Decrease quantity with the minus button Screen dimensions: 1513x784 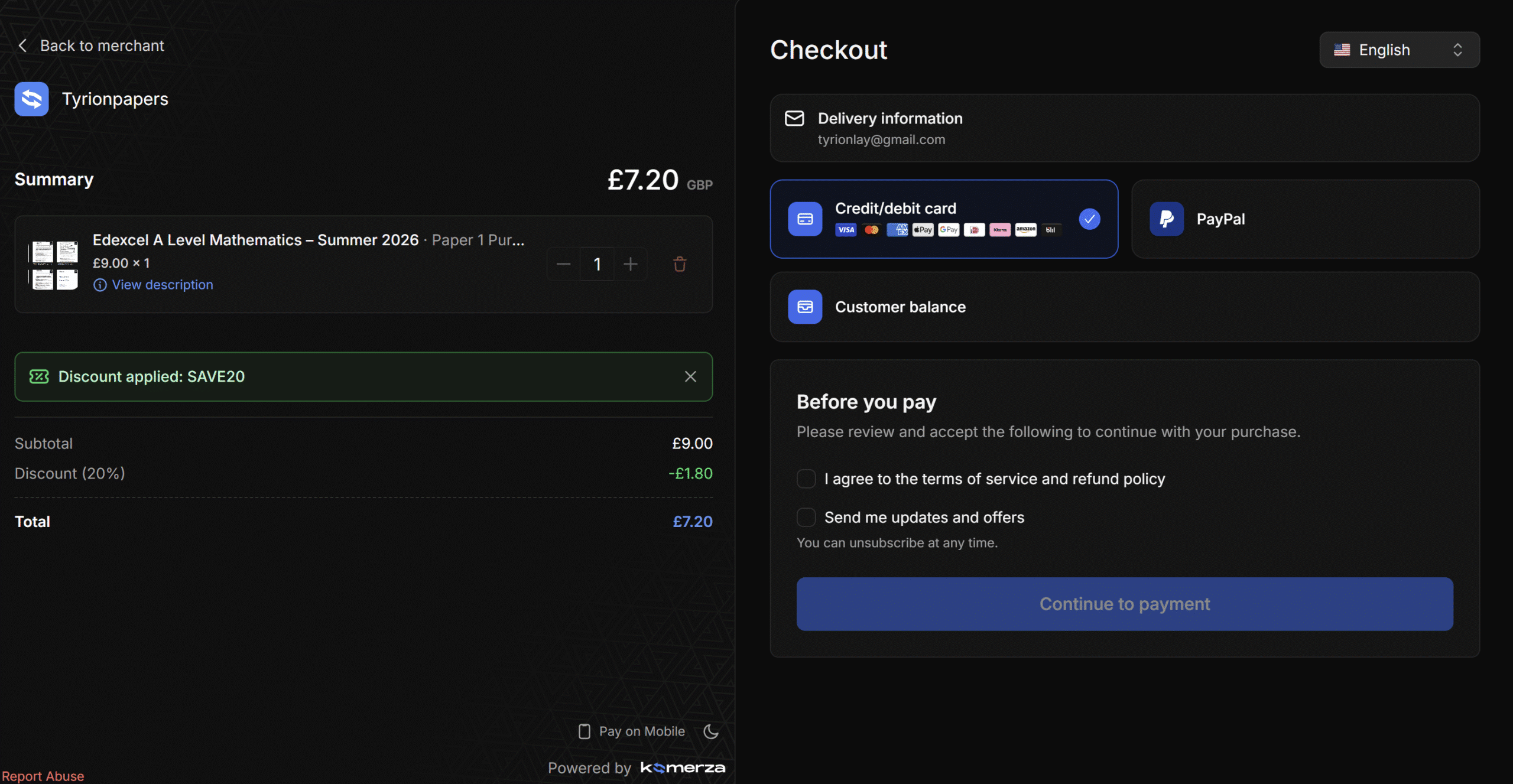(x=563, y=264)
